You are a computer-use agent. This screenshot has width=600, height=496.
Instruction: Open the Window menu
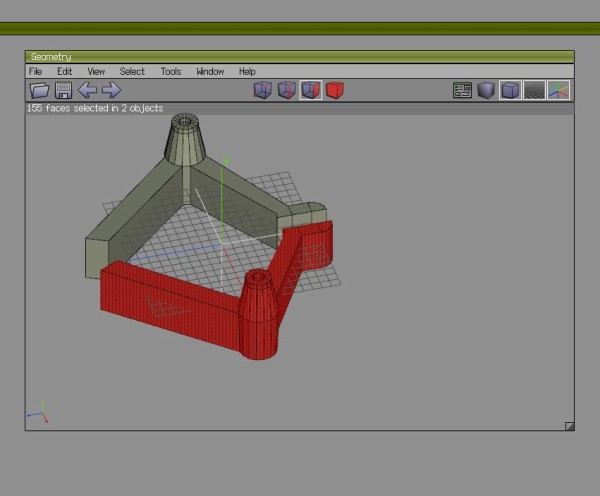pos(210,72)
